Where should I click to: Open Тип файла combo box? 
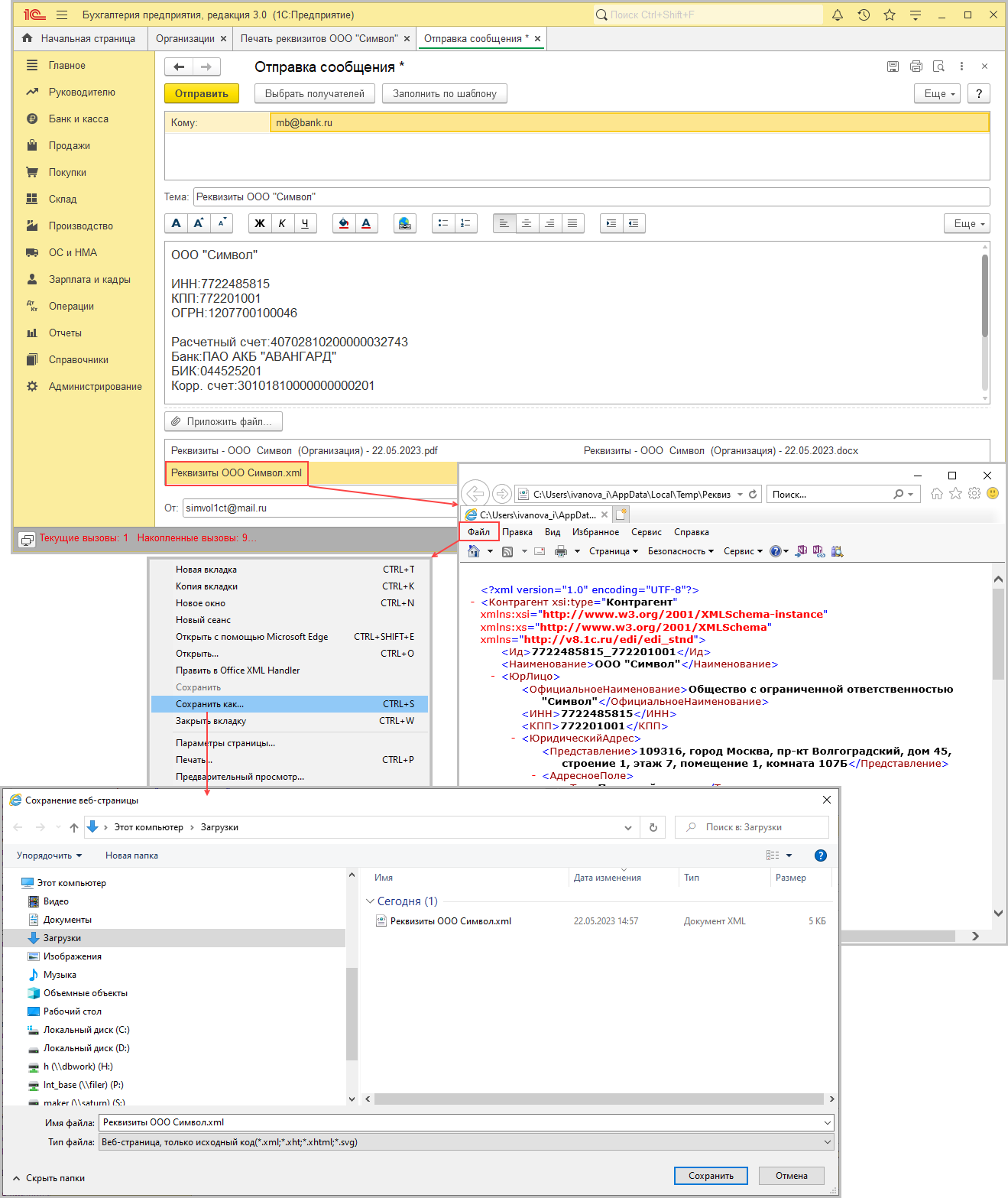(x=466, y=1142)
